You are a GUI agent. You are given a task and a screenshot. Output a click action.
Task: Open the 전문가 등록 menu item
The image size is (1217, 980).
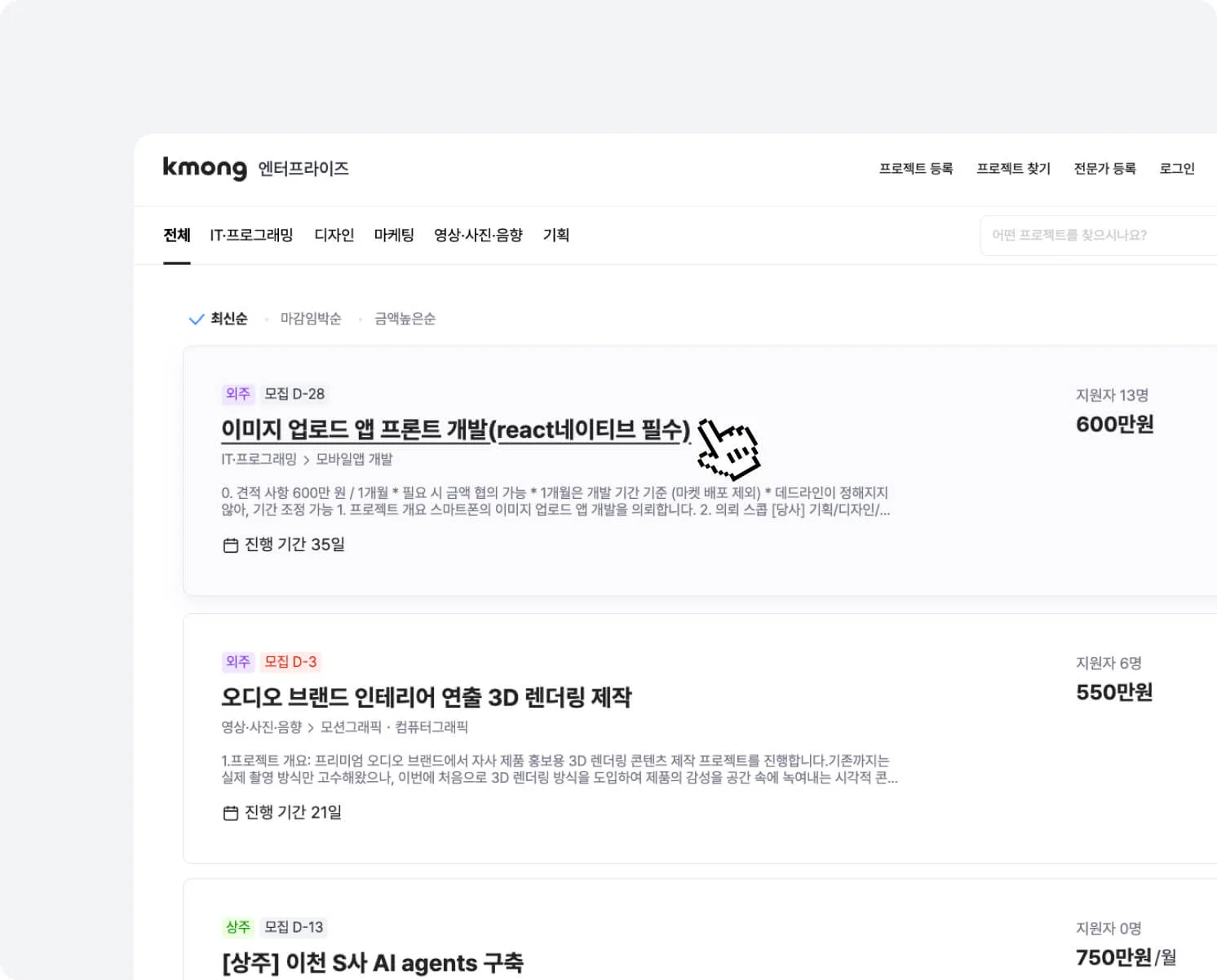[x=1105, y=169]
